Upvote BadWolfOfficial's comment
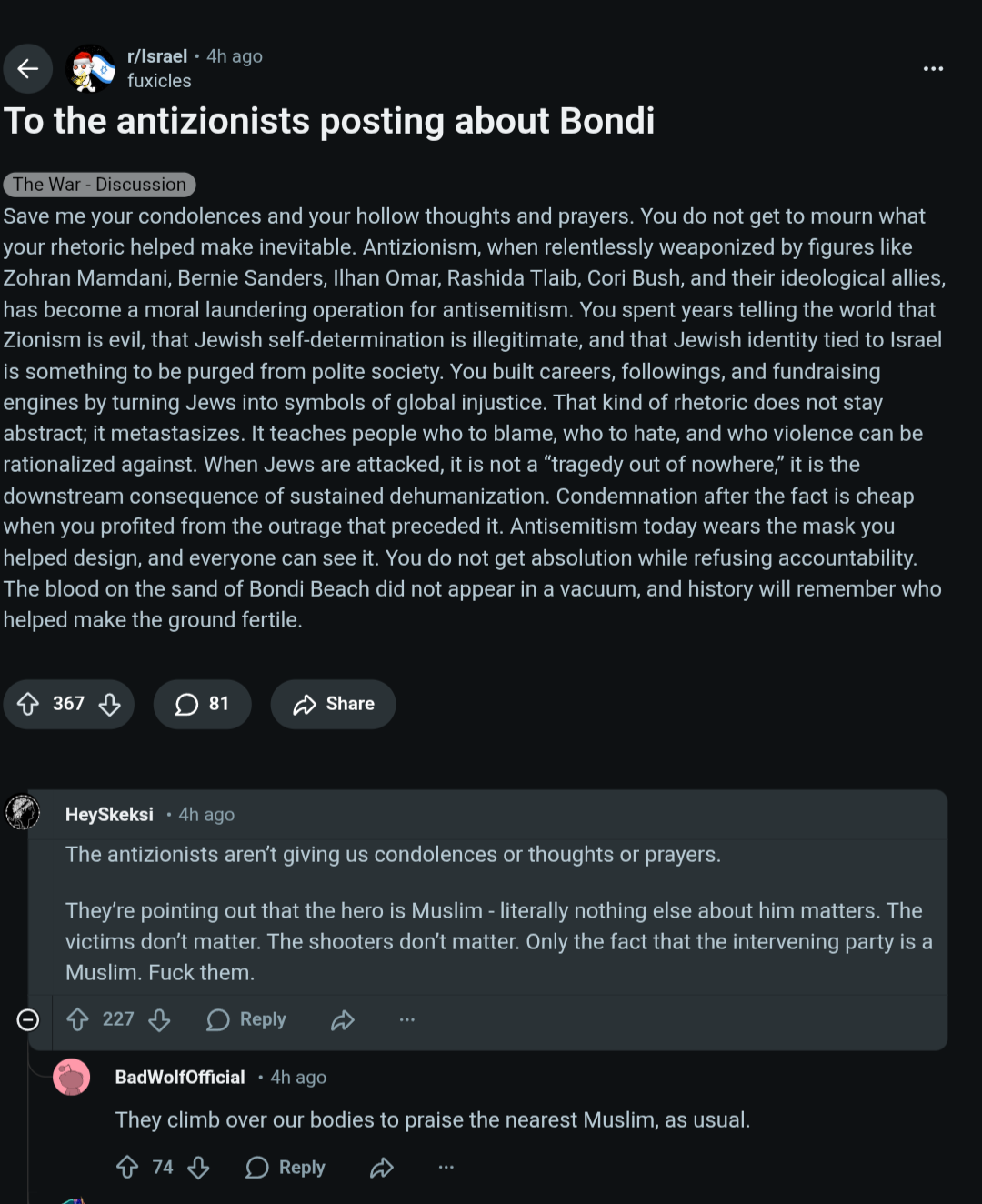Screen dimensions: 982x1204 point(127,1167)
